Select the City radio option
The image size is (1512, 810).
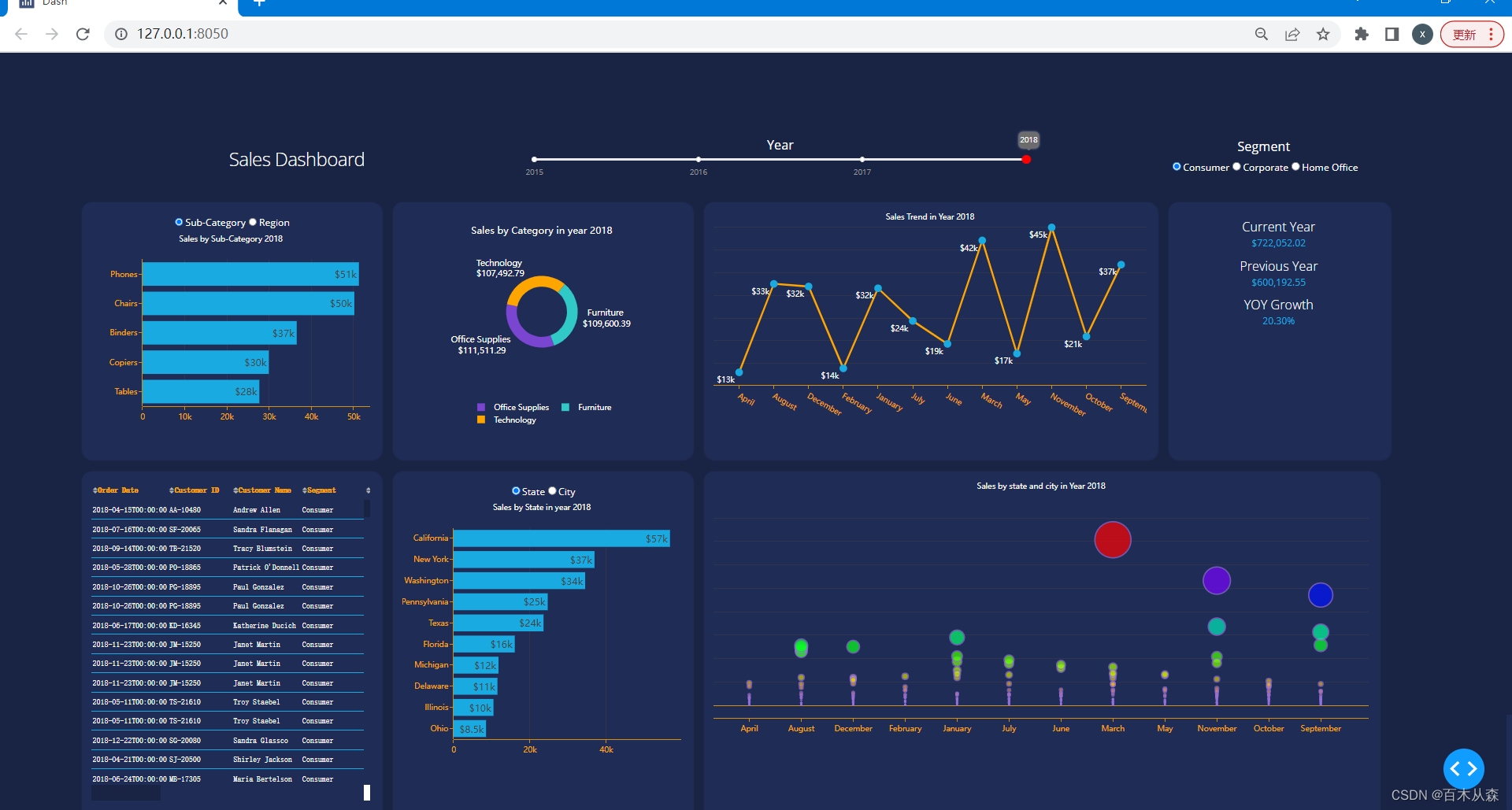tap(552, 491)
